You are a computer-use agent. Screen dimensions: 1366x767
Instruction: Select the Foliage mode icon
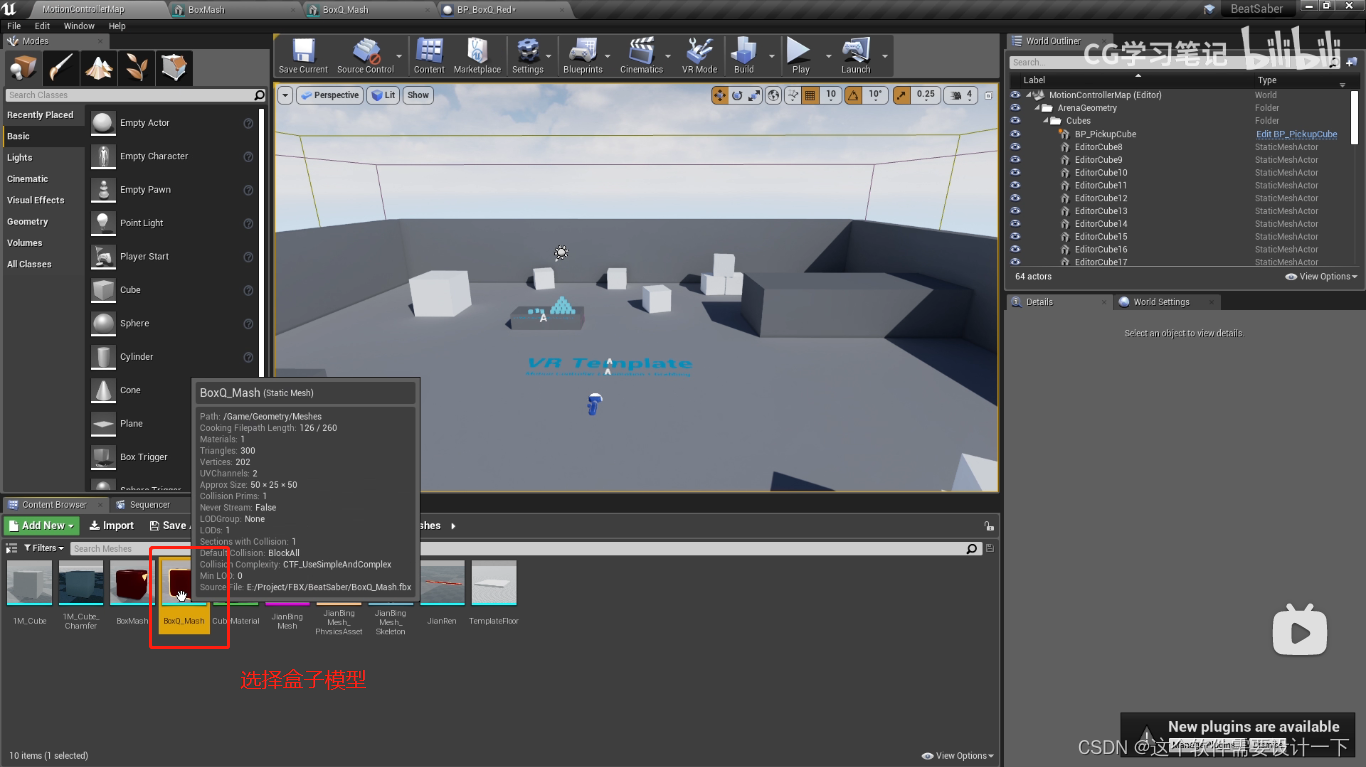135,67
